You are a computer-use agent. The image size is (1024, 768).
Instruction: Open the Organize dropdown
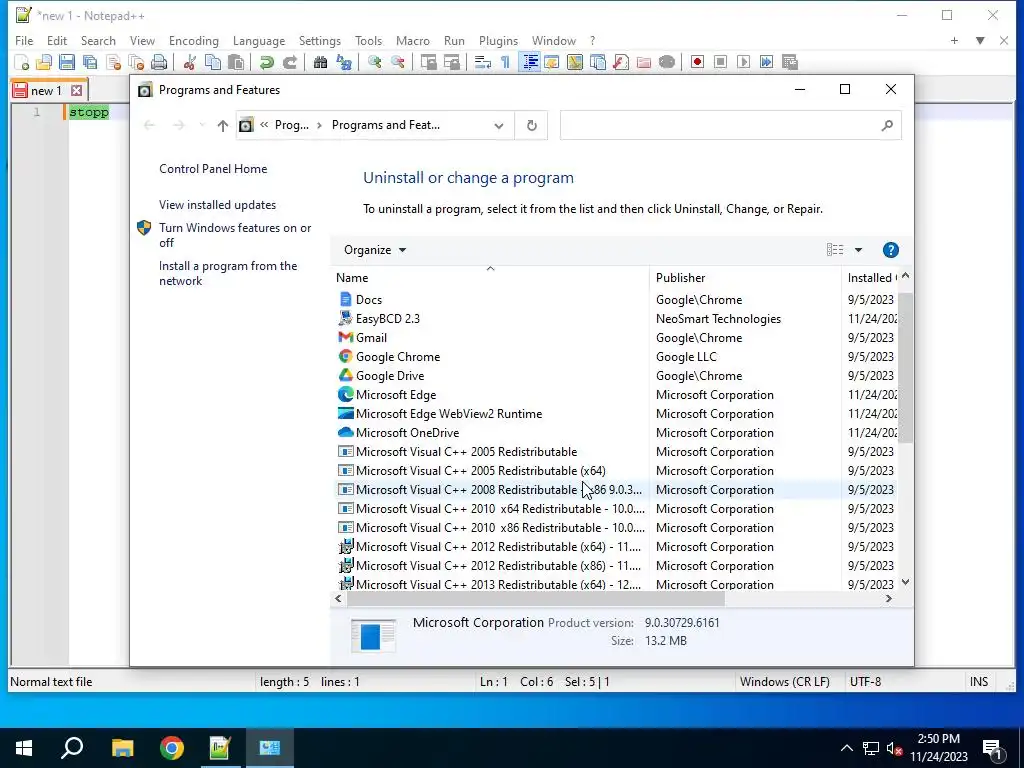tap(375, 250)
